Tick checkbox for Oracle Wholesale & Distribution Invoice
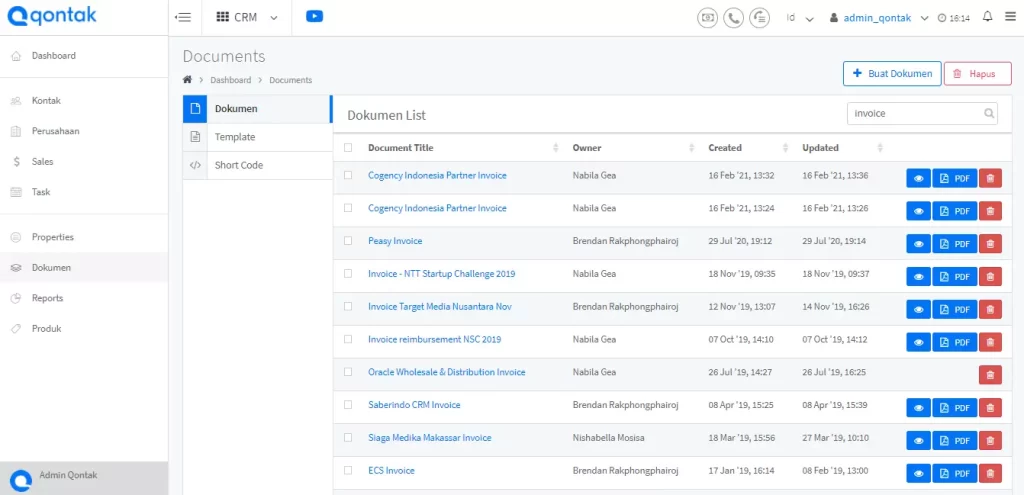 pyautogui.click(x=348, y=372)
